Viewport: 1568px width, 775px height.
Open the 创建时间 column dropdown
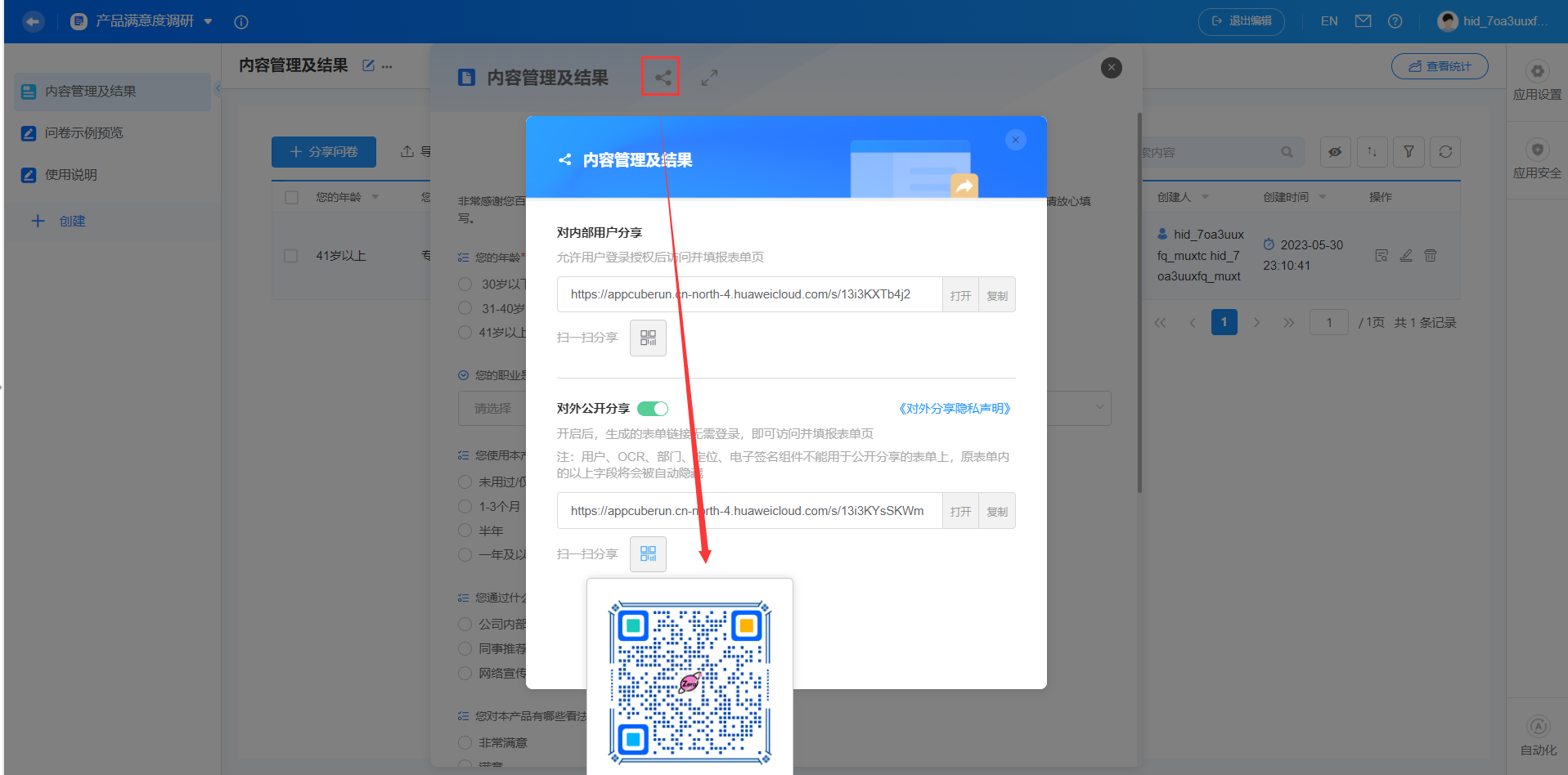click(1323, 197)
